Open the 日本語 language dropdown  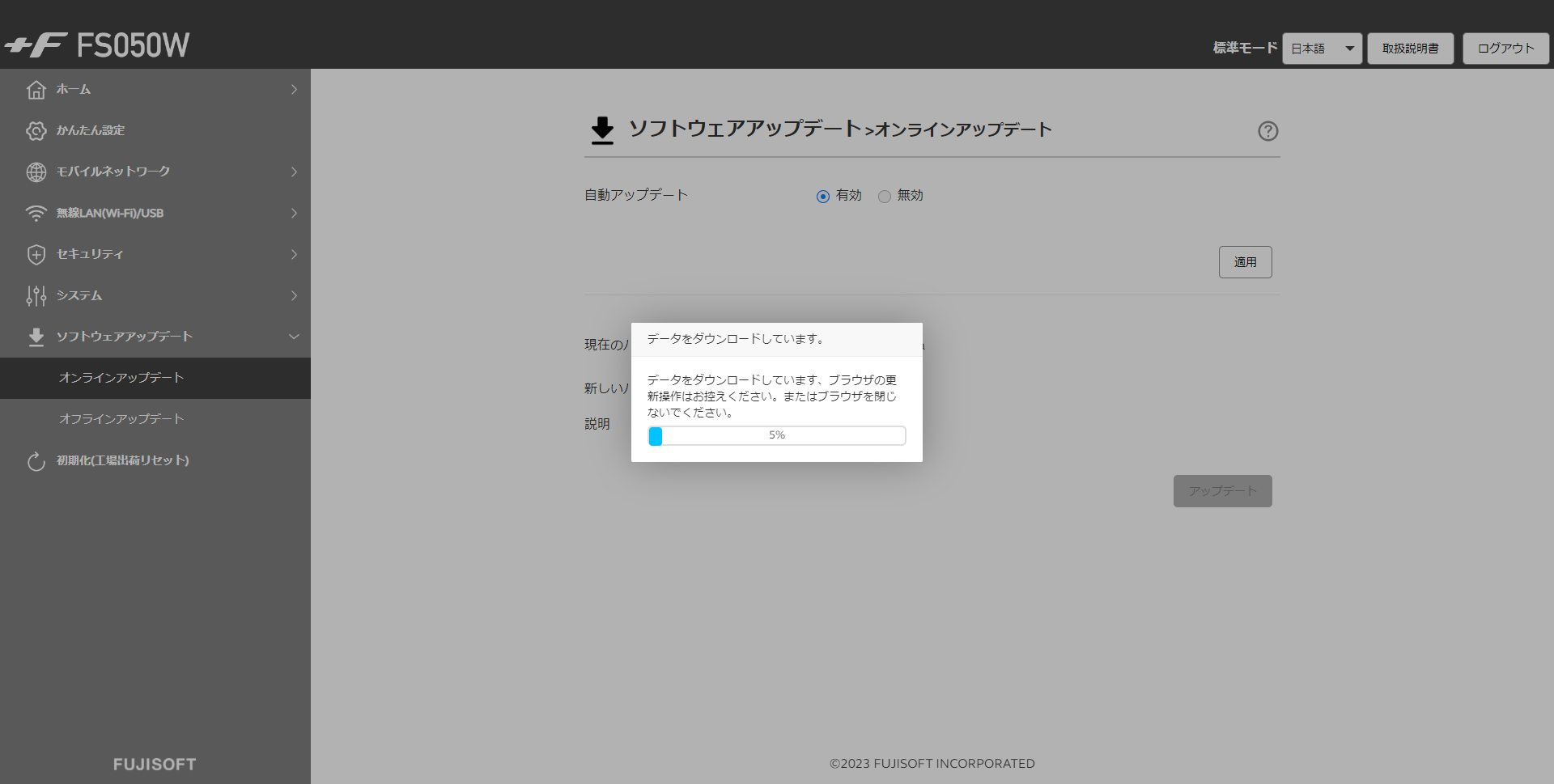click(1323, 49)
